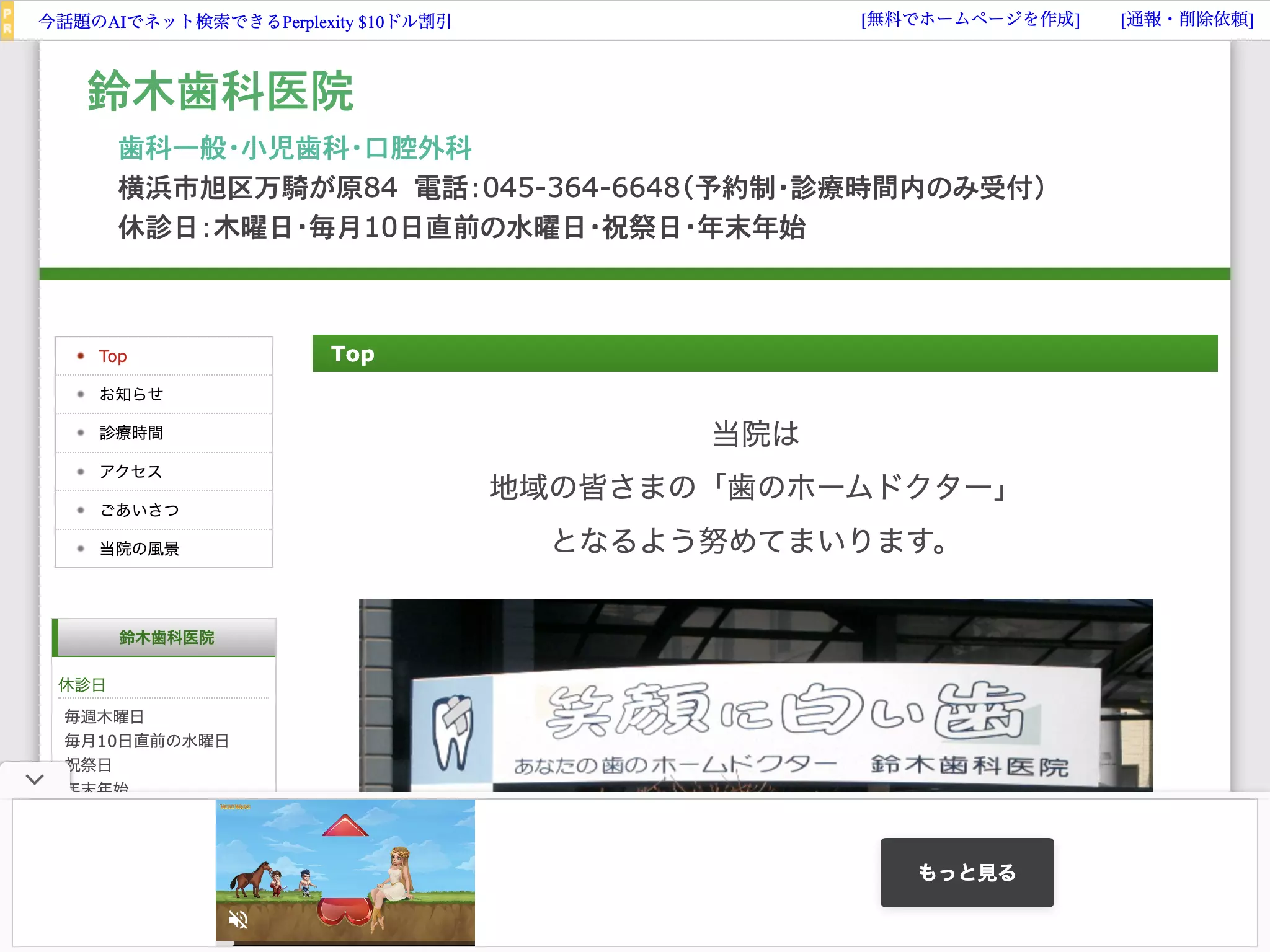
Task: Click the 休診日 sidebar heading
Action: [82, 685]
